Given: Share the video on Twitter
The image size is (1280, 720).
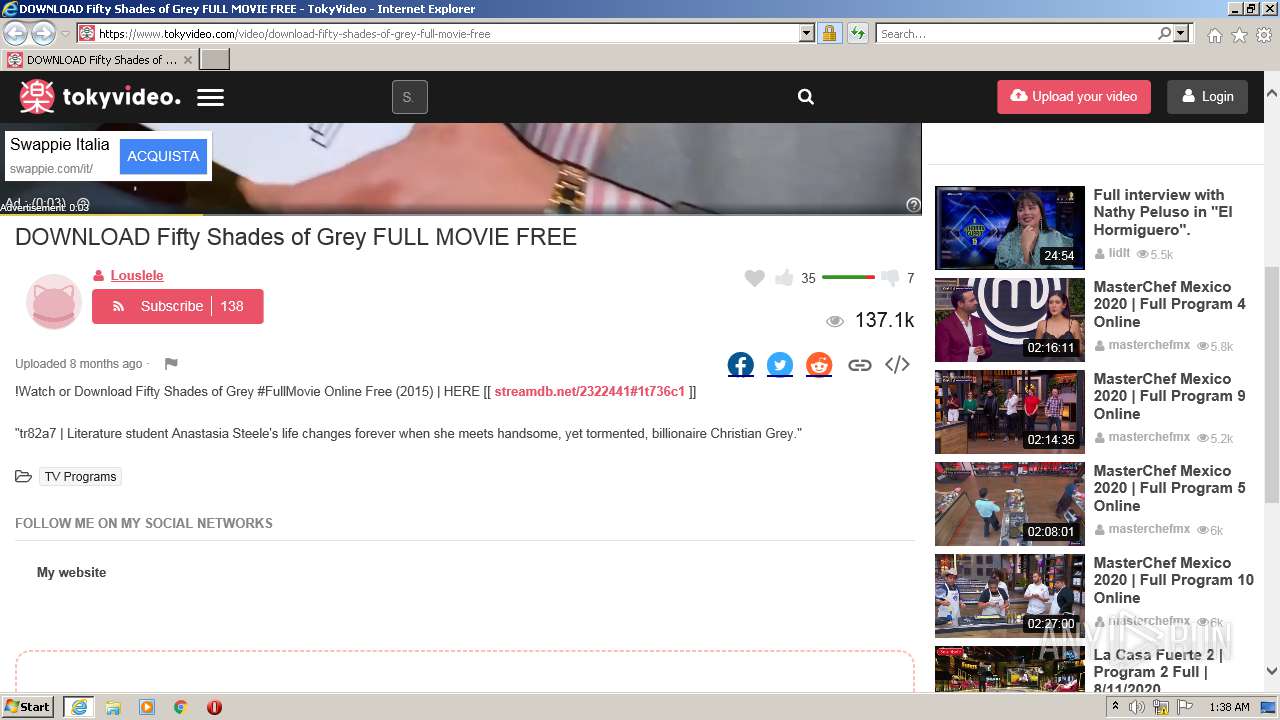Looking at the screenshot, I should (x=780, y=365).
